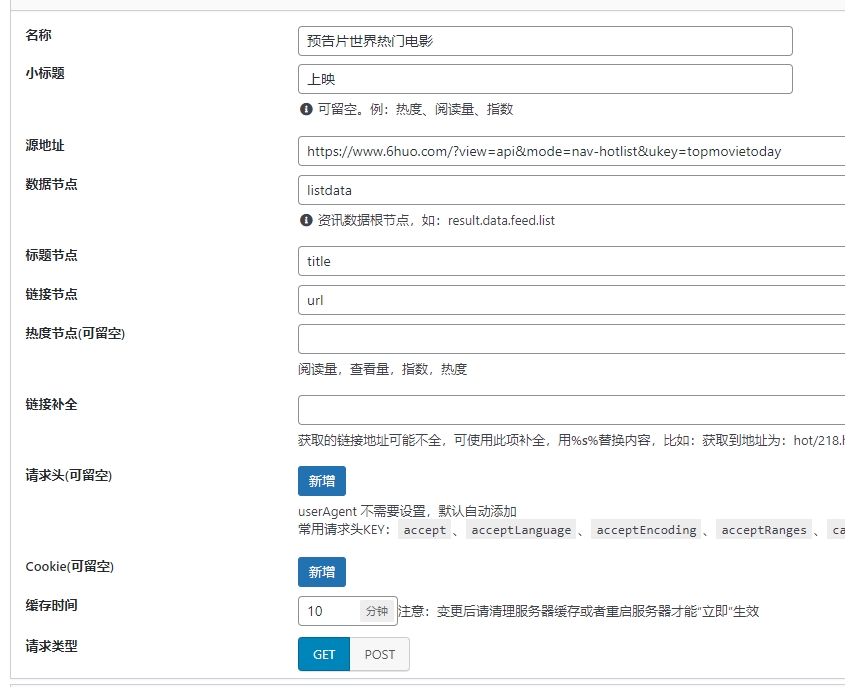Click the 链接补全 label
The image size is (845, 687).
pos(51,404)
